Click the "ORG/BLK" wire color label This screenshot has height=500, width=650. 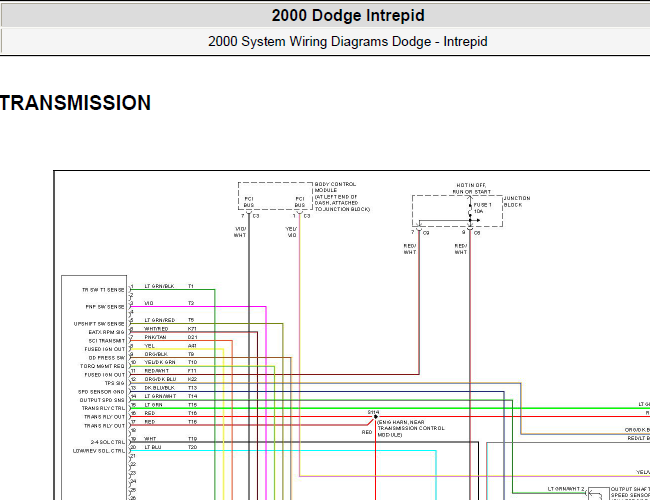coord(156,354)
